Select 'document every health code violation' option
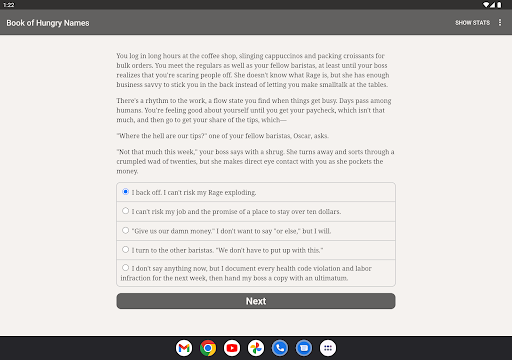The image size is (512, 360). (x=256, y=273)
